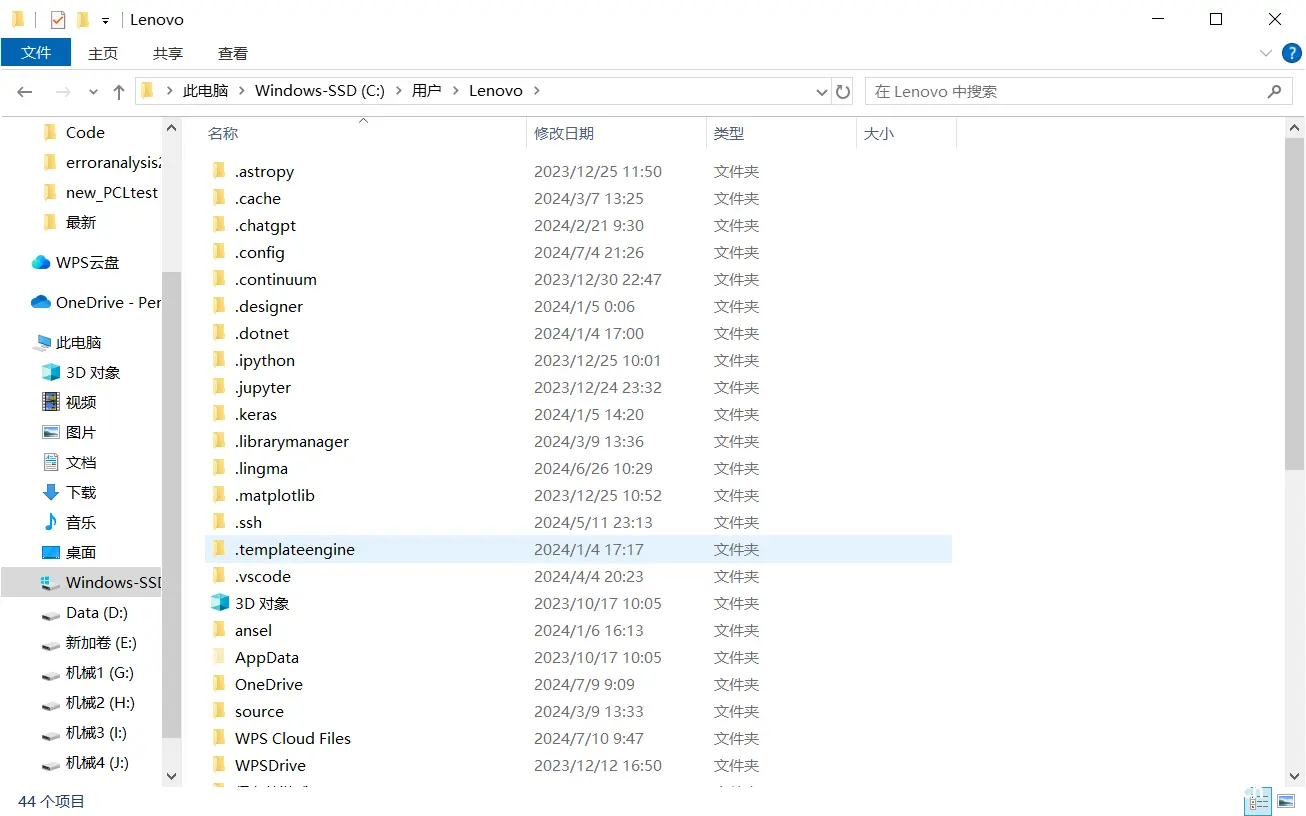Open the 主页 ribbon tab
The image size is (1306, 816).
pos(103,53)
